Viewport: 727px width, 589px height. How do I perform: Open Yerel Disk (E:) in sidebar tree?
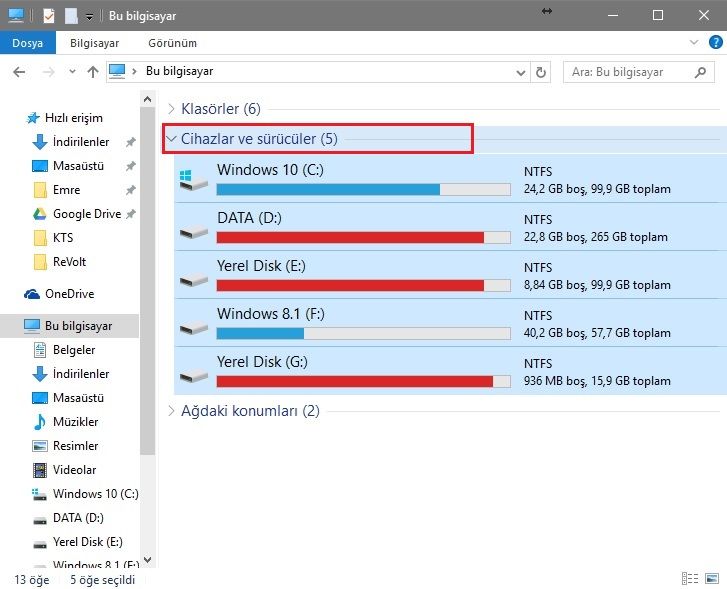[x=87, y=542]
